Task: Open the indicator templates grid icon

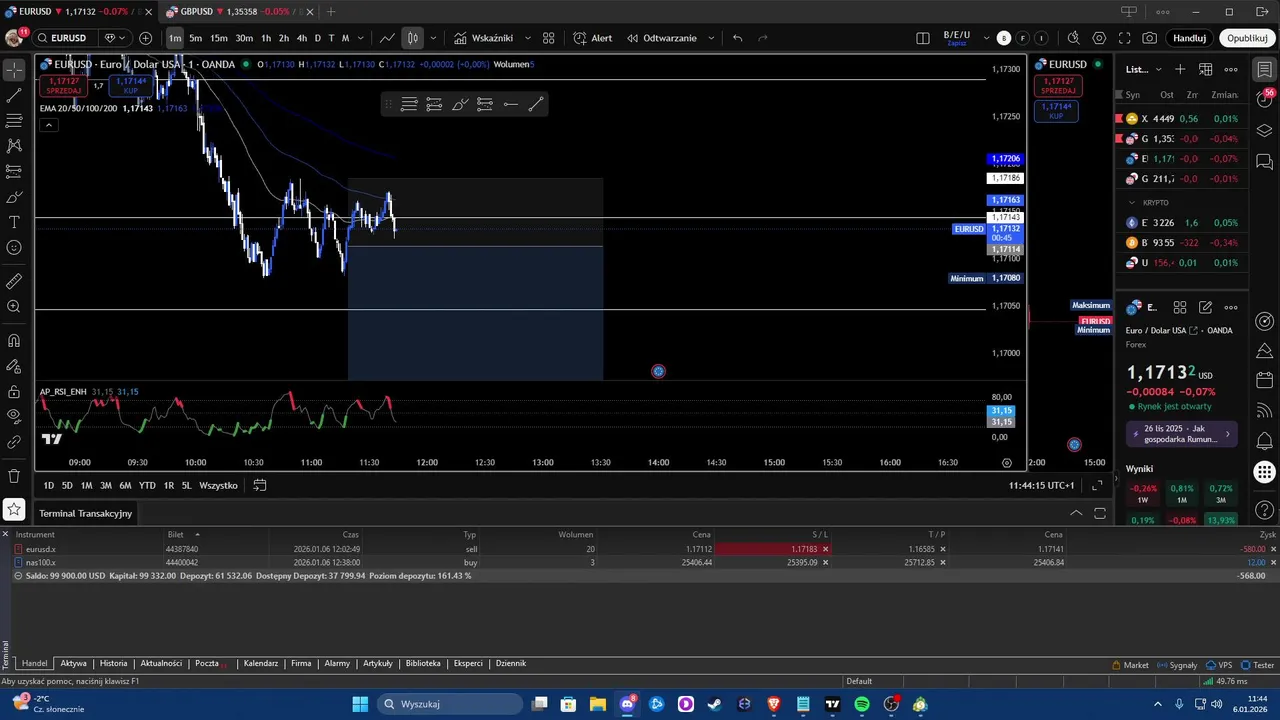Action: tap(549, 38)
